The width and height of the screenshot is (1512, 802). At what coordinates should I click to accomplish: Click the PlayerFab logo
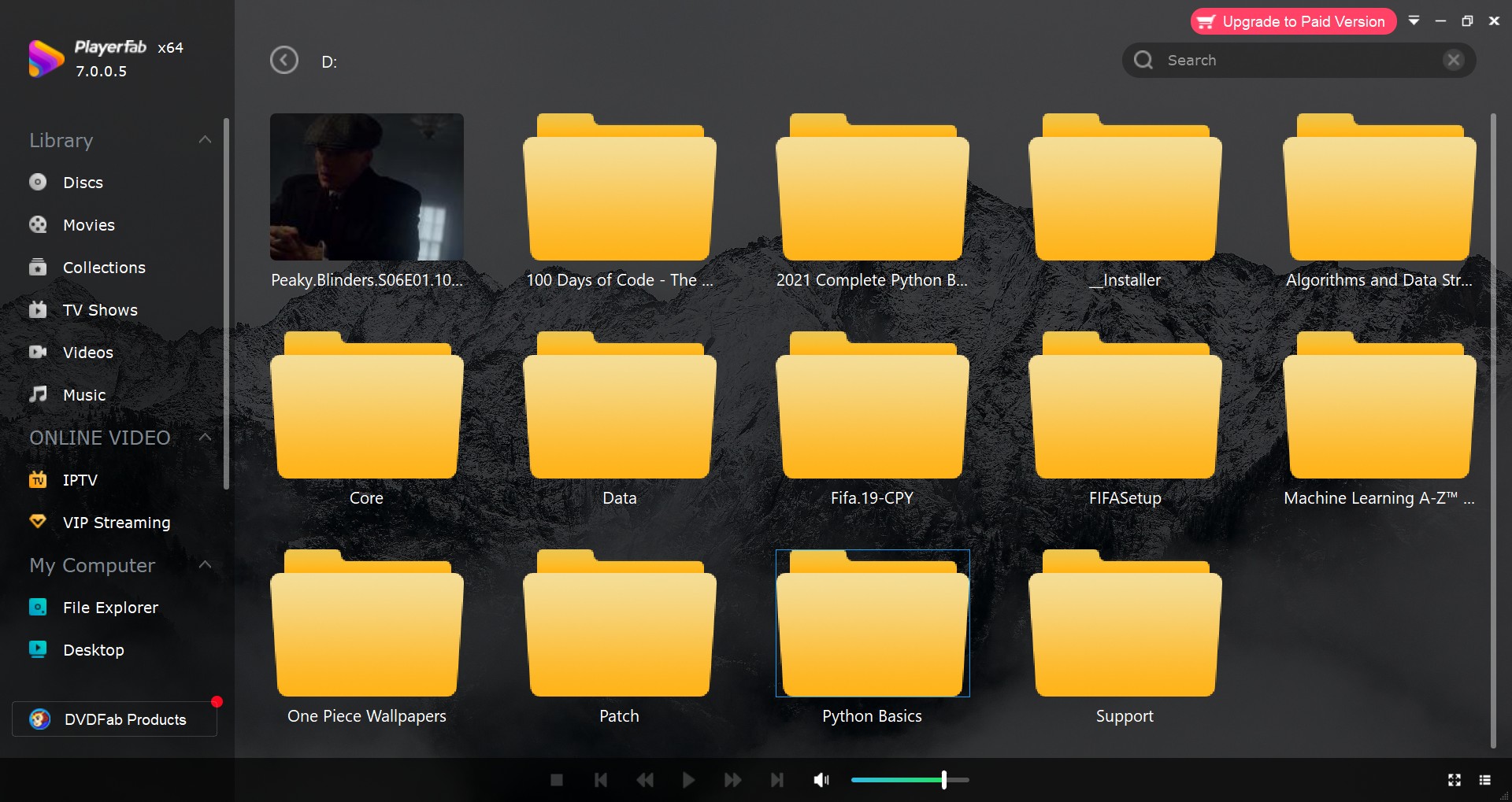tap(46, 59)
